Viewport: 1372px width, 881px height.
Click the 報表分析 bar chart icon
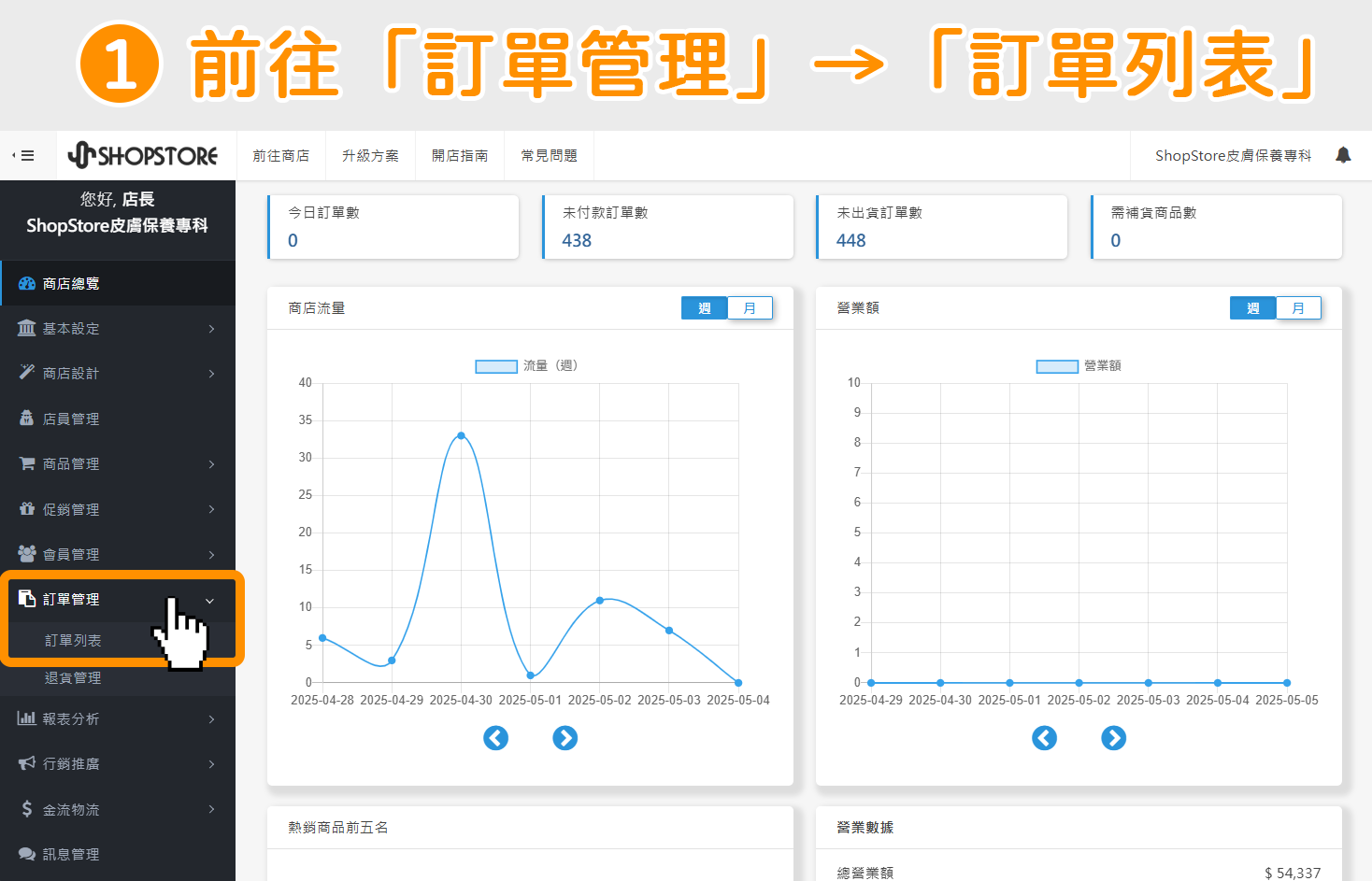coord(27,718)
